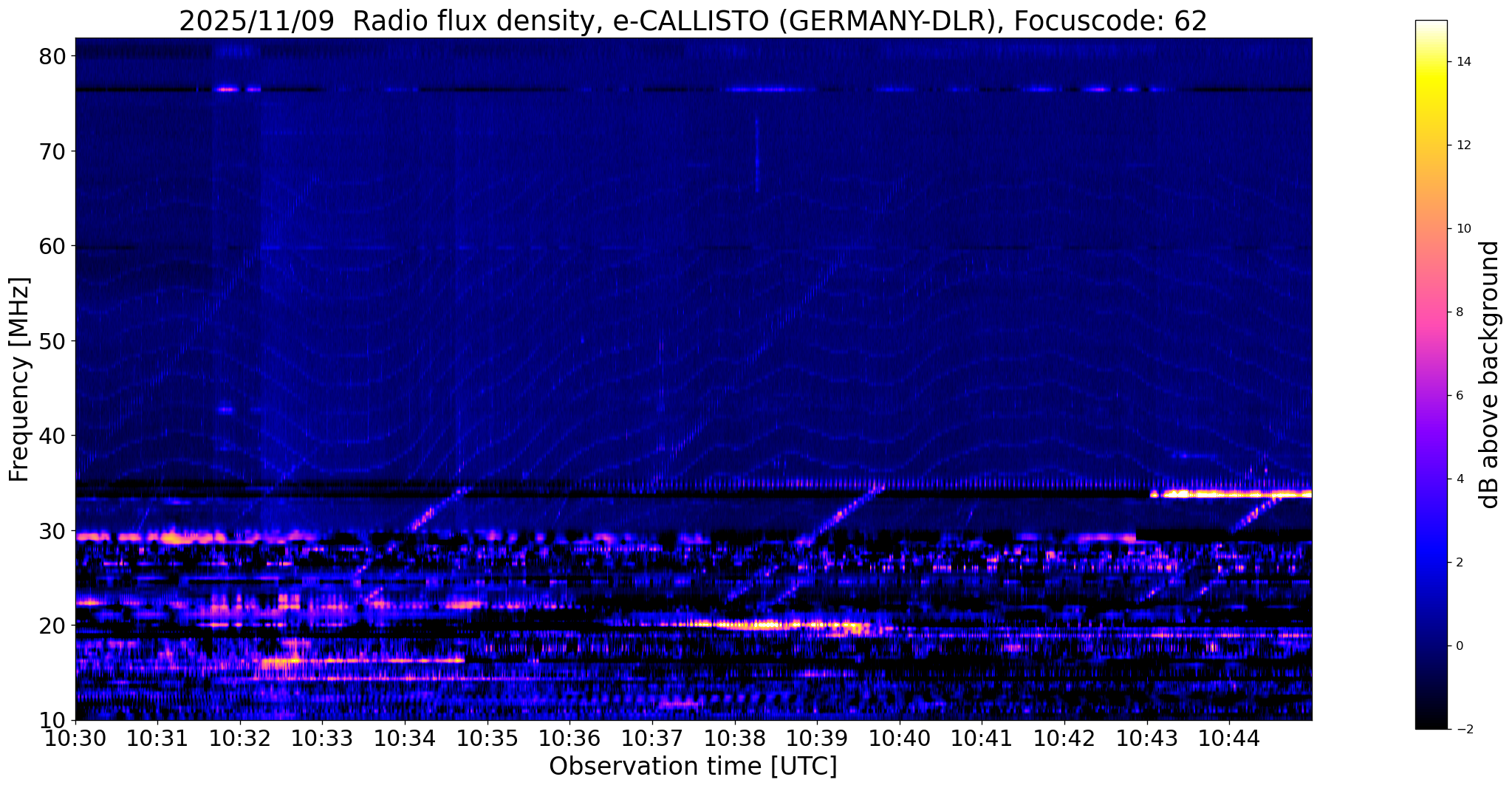Click the 10 MHz frequency tick label
Screen dimensions: 1512x788
click(x=54, y=721)
